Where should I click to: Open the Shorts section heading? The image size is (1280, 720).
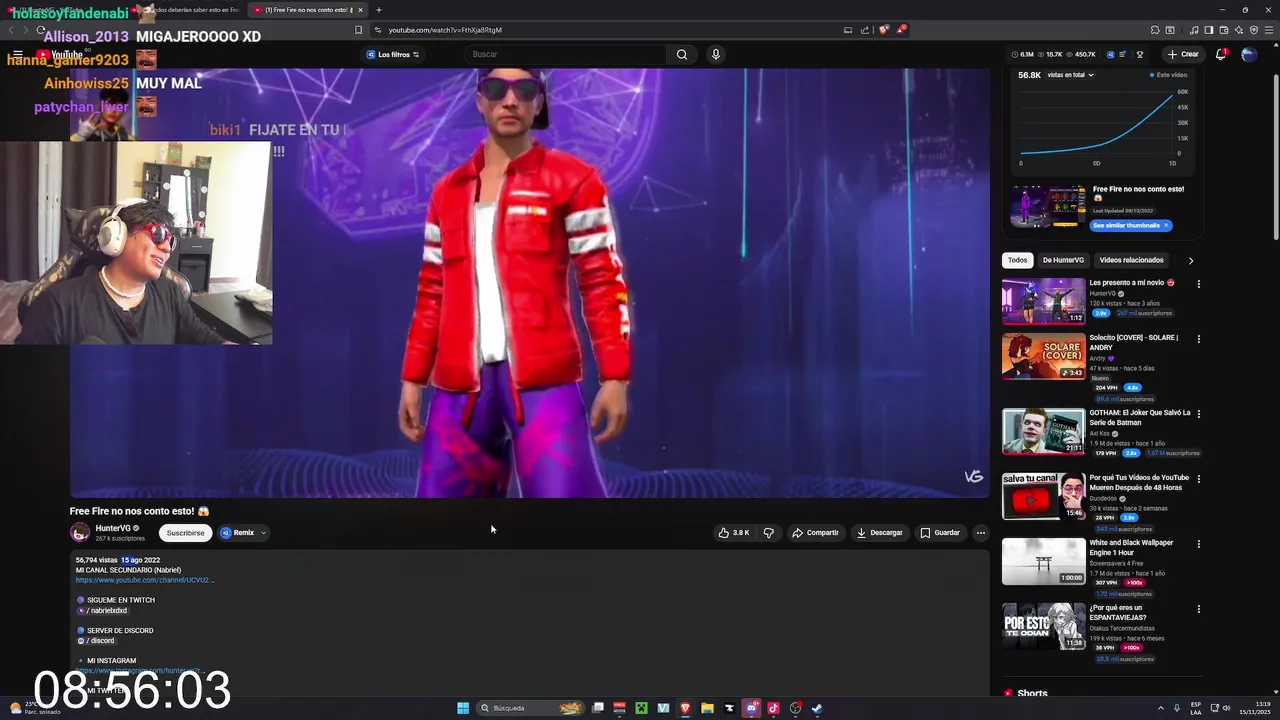click(x=1032, y=693)
